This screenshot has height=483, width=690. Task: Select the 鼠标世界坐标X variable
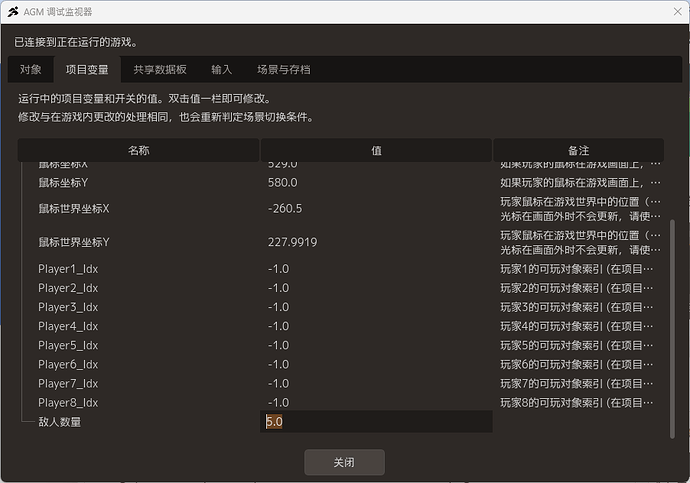[x=74, y=209]
